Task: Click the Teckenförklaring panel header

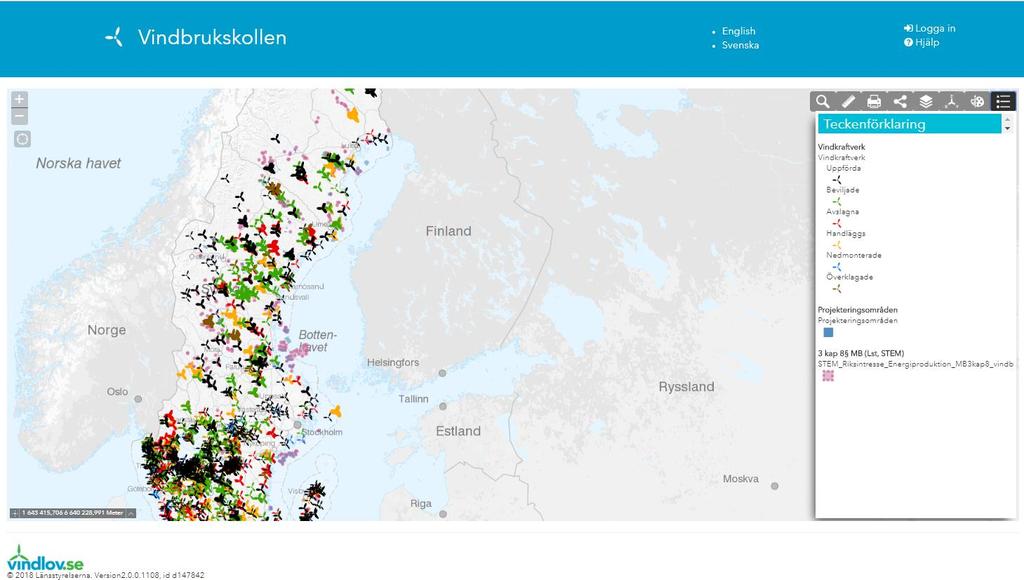Action: (x=910, y=124)
